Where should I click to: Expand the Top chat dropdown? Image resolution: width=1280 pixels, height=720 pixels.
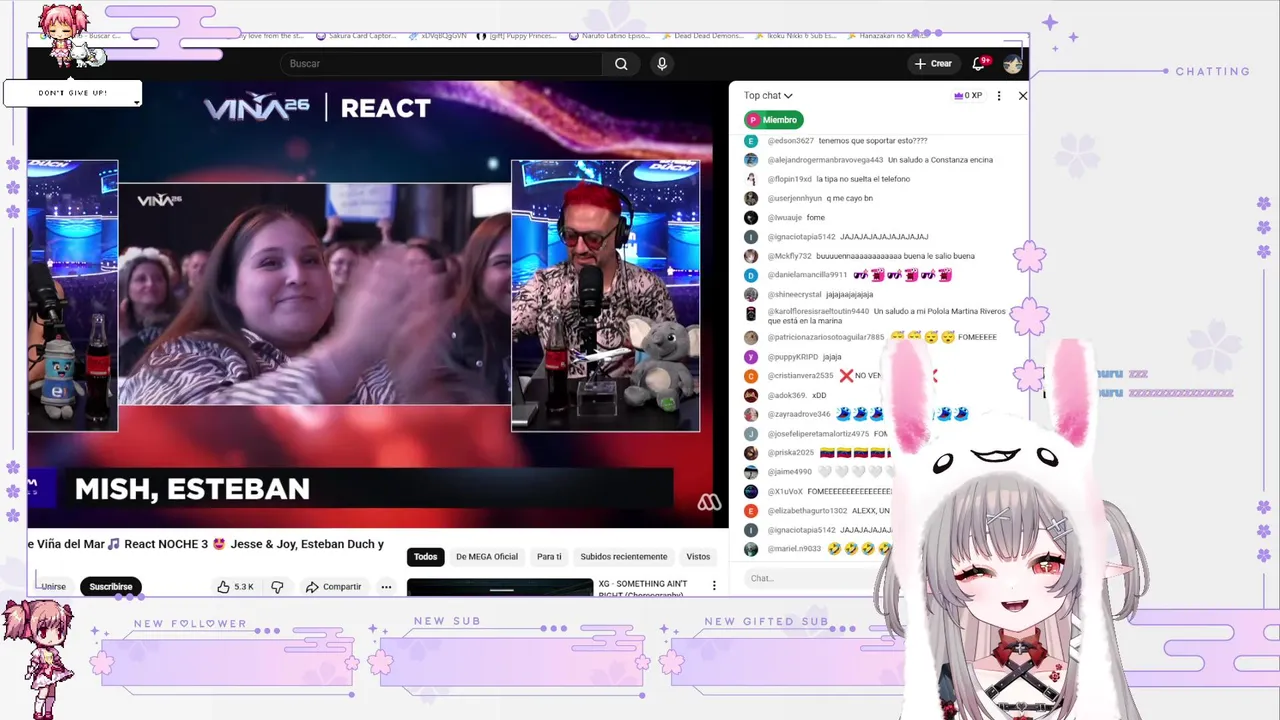point(768,96)
